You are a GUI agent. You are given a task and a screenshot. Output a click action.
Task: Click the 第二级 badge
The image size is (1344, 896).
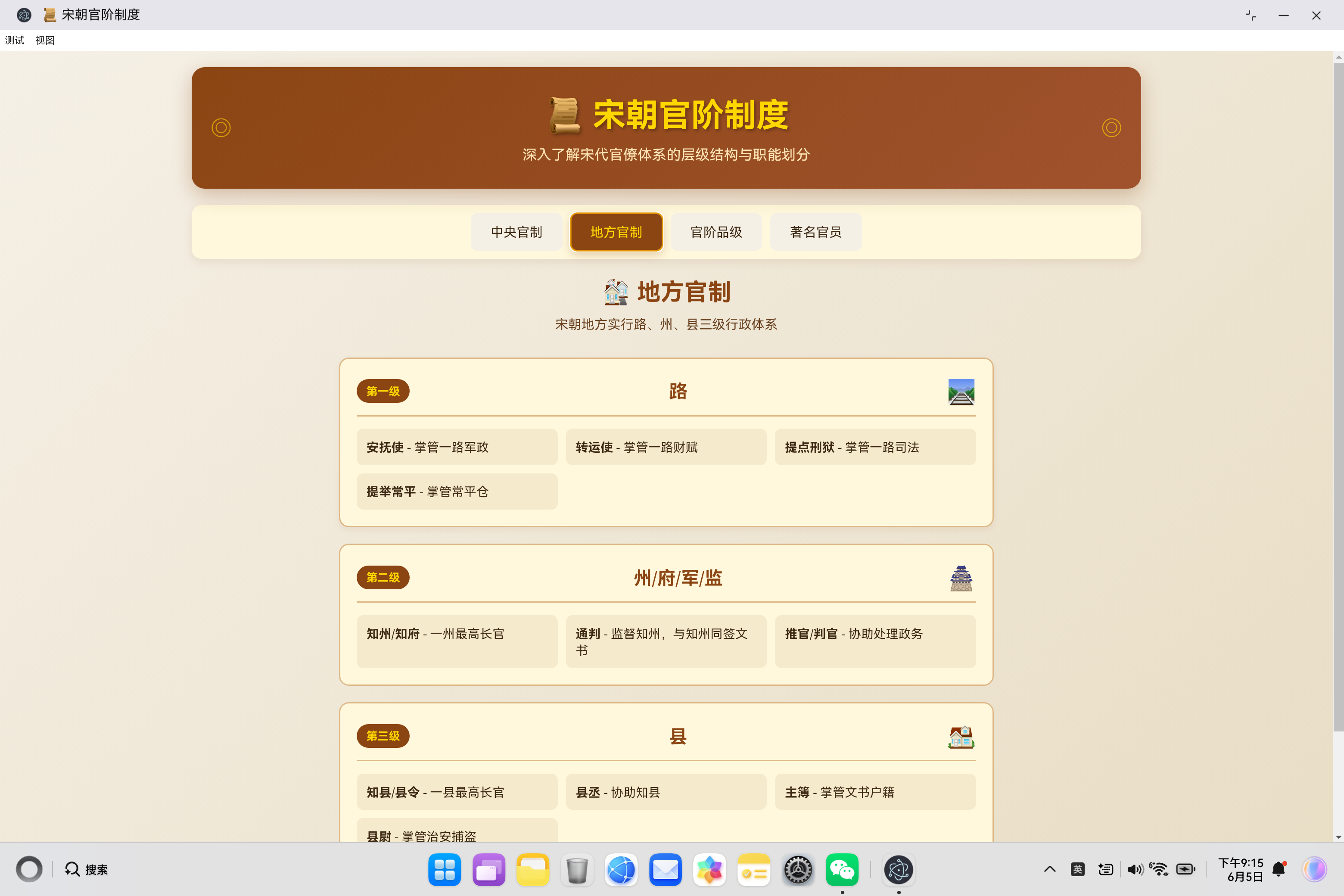[x=383, y=578]
